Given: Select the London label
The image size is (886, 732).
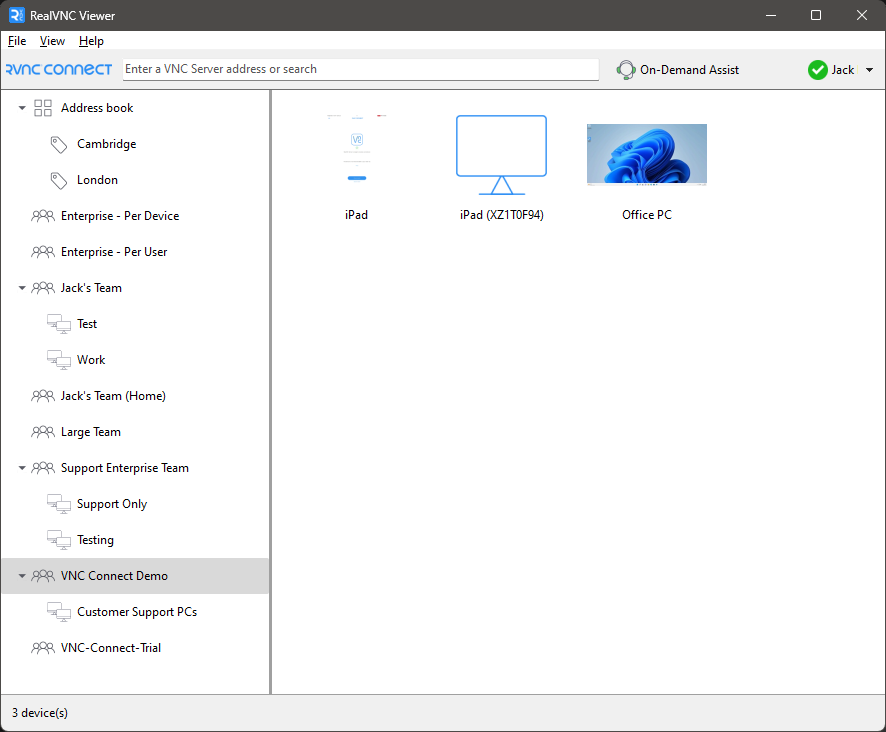Looking at the screenshot, I should pos(97,180).
